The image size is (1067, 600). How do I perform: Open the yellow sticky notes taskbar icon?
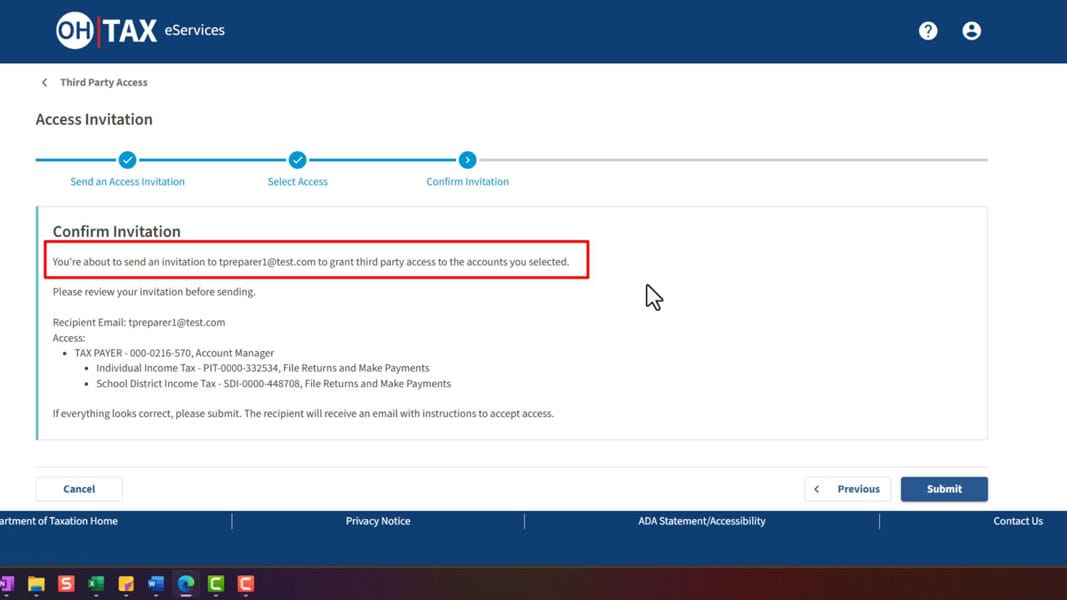click(x=126, y=584)
